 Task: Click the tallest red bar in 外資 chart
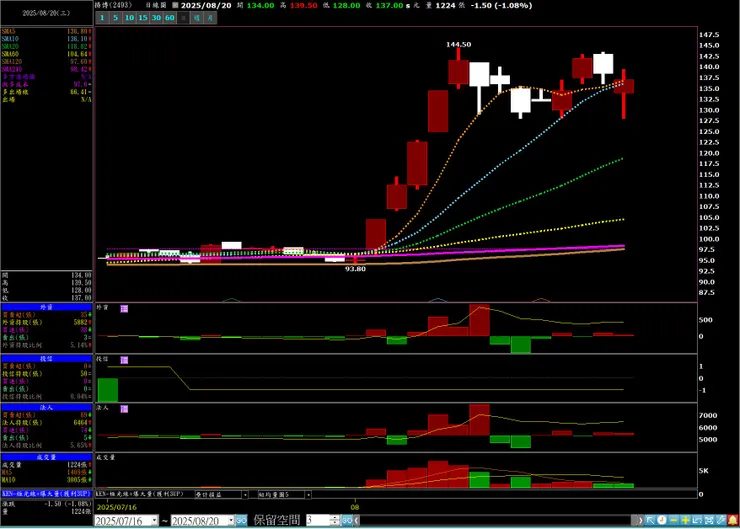click(x=479, y=320)
